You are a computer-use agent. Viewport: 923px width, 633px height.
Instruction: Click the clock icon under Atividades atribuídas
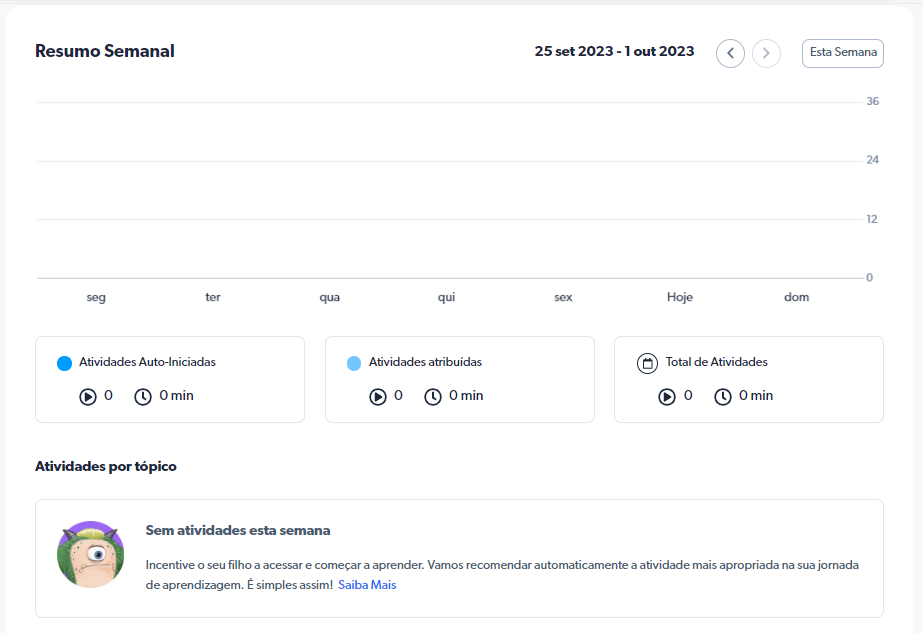[433, 396]
